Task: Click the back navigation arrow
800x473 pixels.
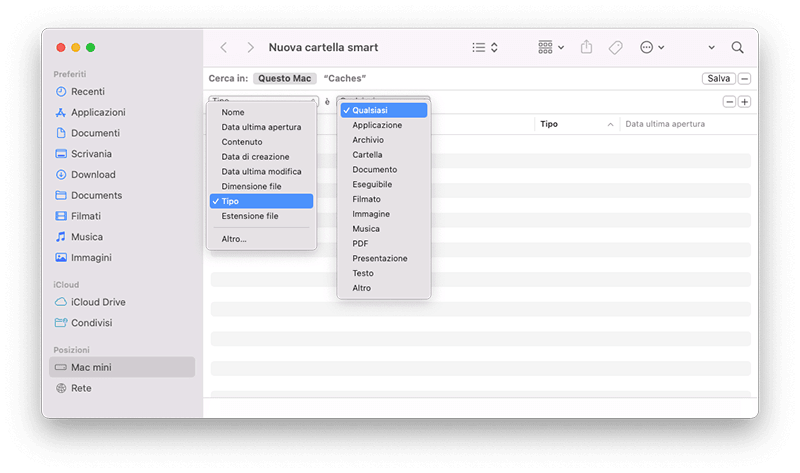Action: click(x=223, y=48)
